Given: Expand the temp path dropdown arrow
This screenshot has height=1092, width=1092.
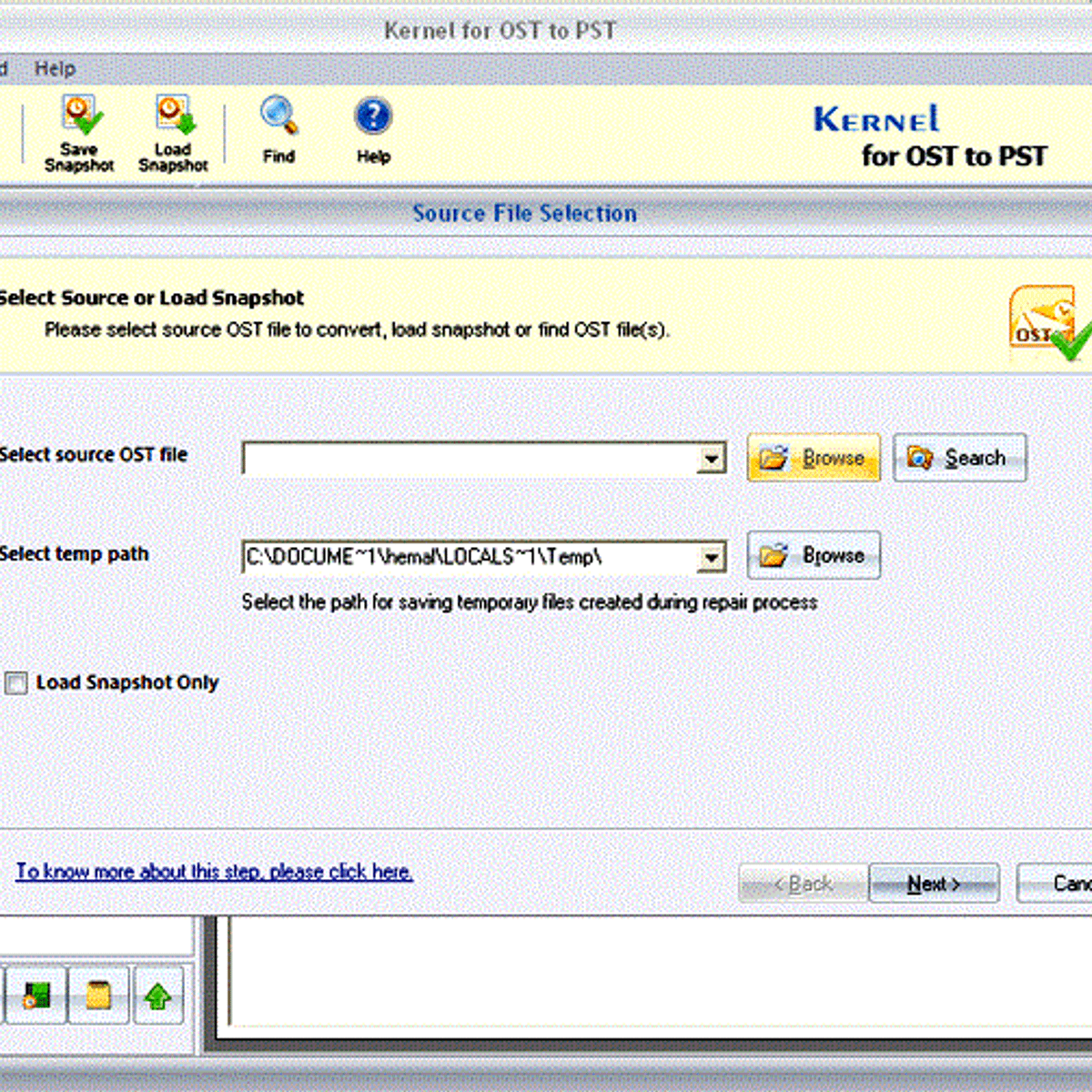Looking at the screenshot, I should pos(712,557).
